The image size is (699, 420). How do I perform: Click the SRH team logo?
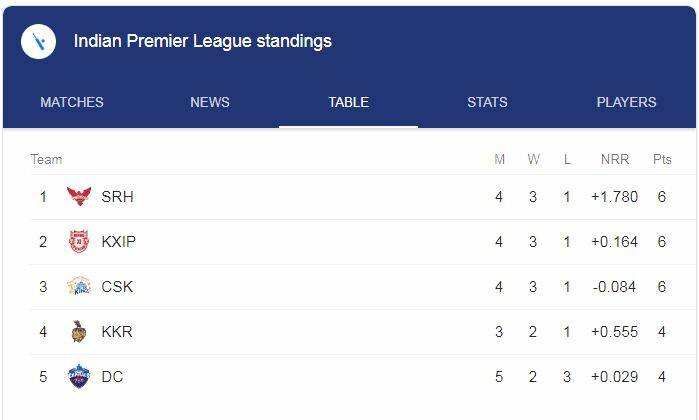pos(79,197)
